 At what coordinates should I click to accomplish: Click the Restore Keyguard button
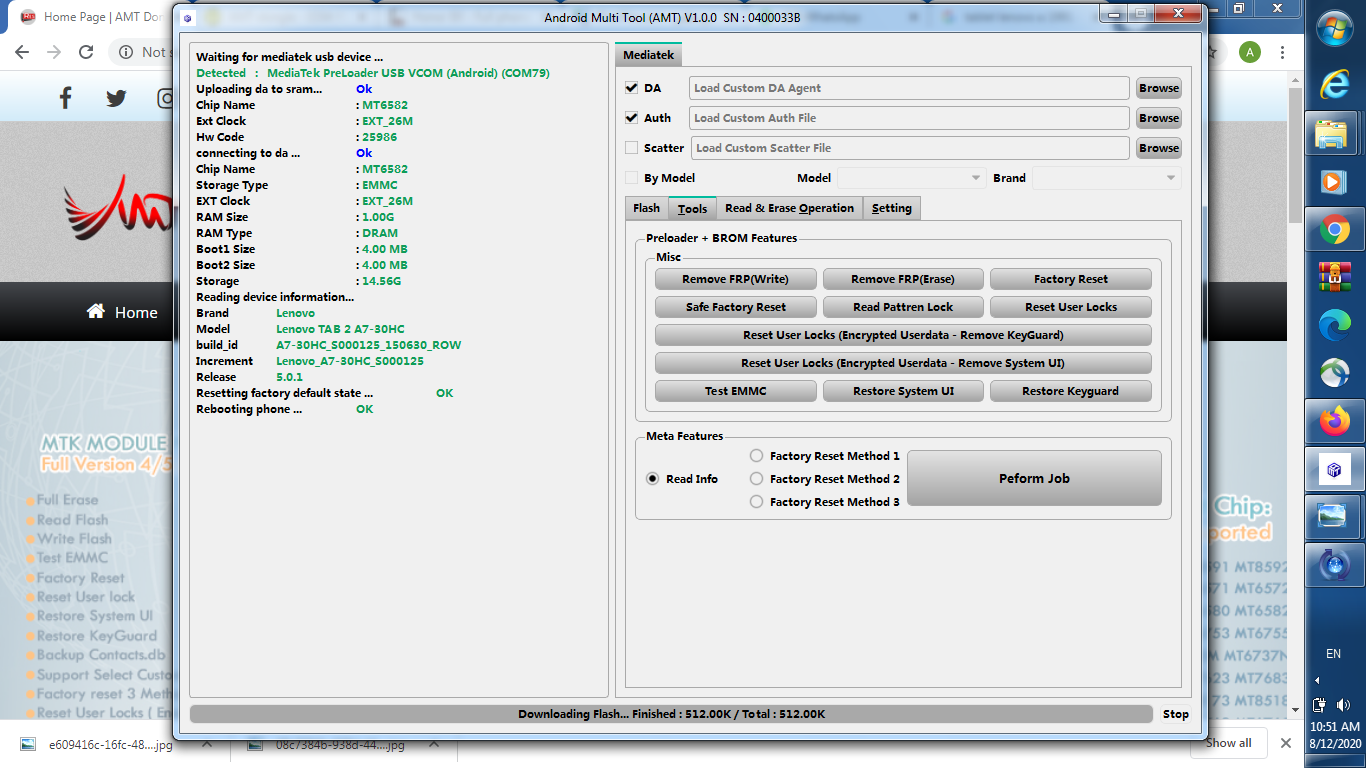click(1070, 391)
